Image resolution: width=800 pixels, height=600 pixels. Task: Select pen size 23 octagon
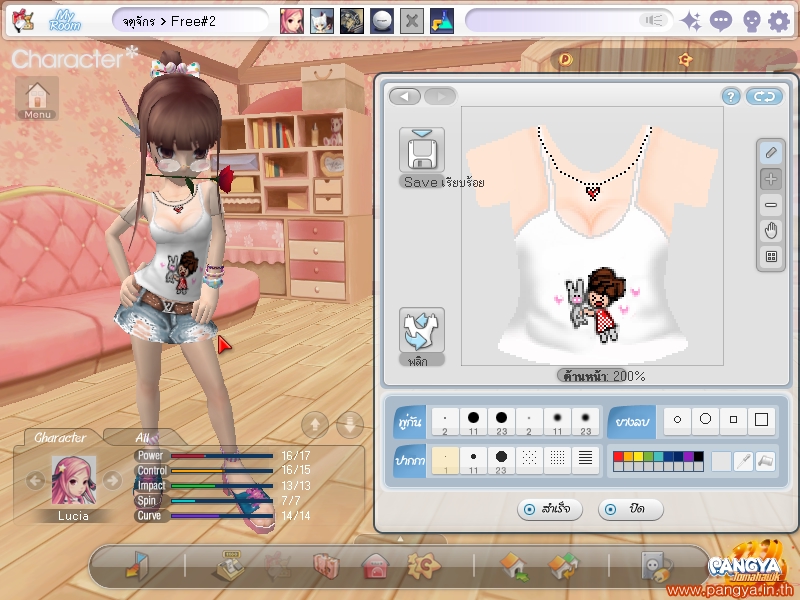[x=502, y=461]
